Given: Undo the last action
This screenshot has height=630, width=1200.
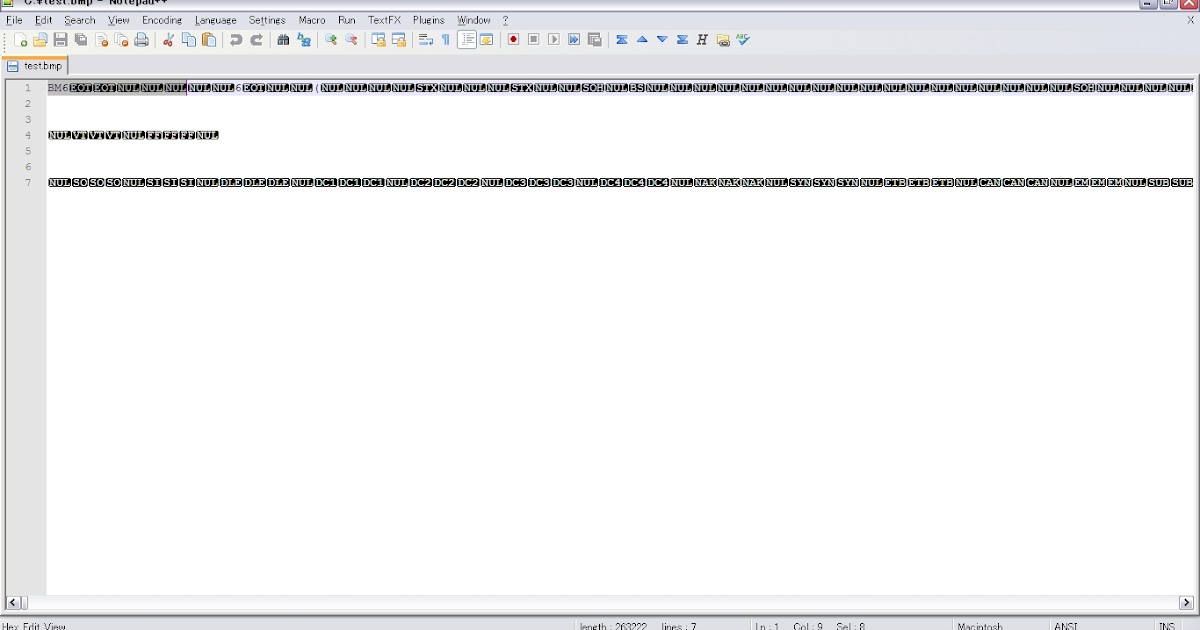Looking at the screenshot, I should 236,40.
